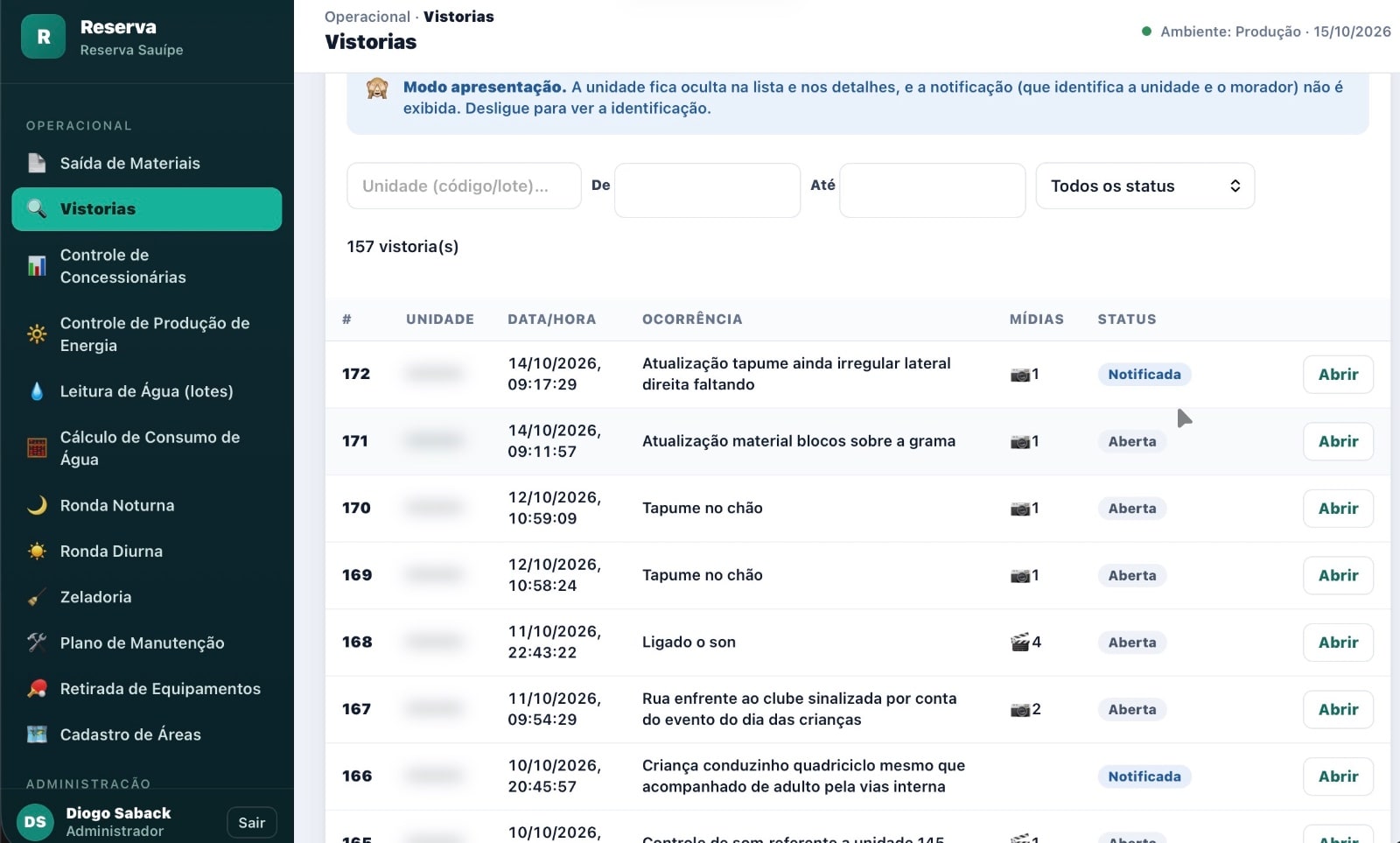Click Abrir for vistoria 167
The height and width of the screenshot is (843, 1400).
(1338, 709)
